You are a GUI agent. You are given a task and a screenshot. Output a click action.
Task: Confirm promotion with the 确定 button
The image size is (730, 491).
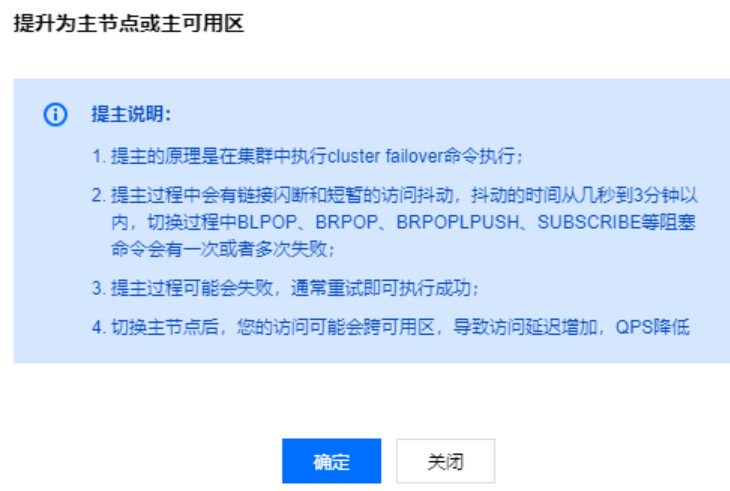click(x=331, y=461)
